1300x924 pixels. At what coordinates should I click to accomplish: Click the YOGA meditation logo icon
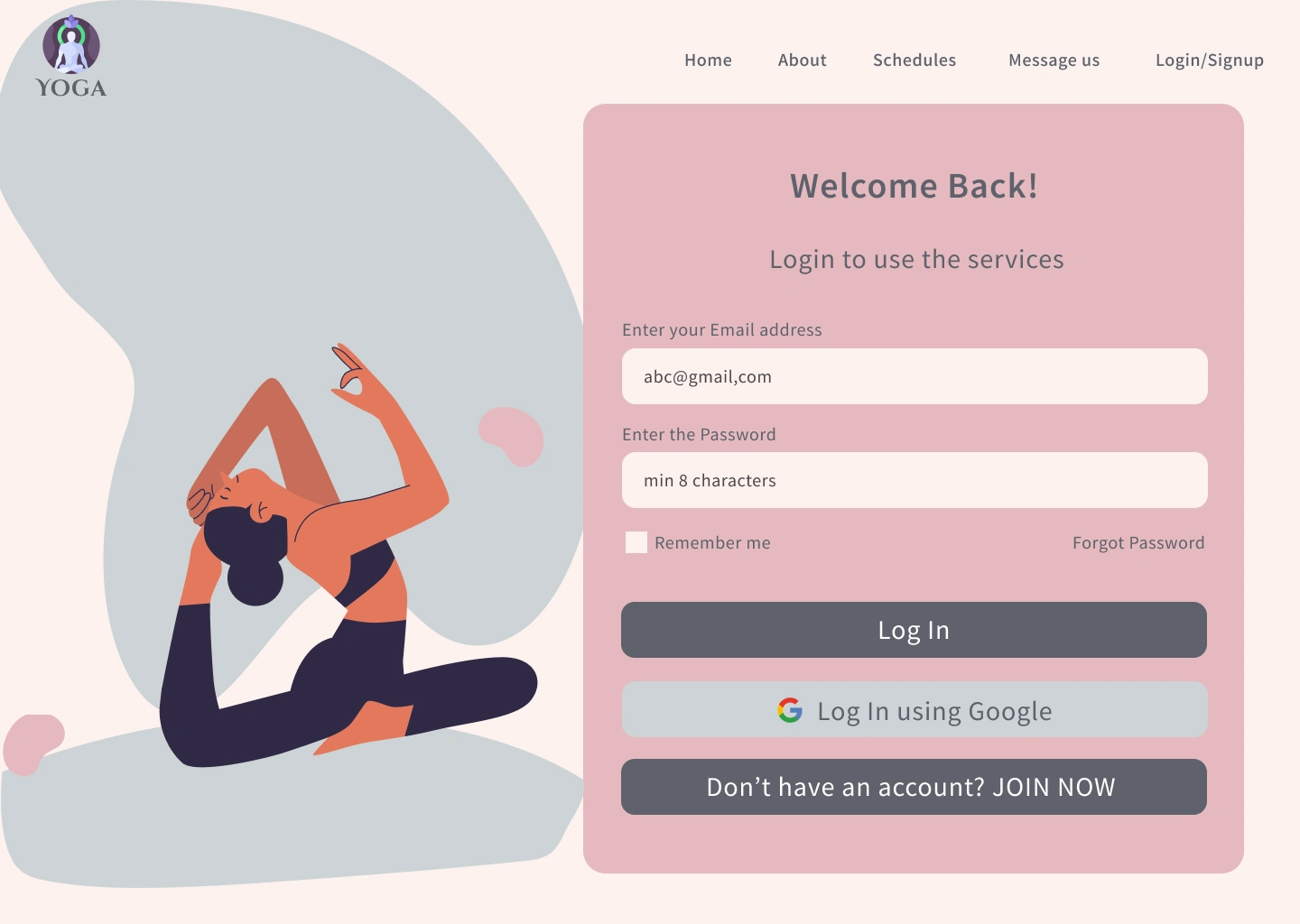[x=71, y=44]
